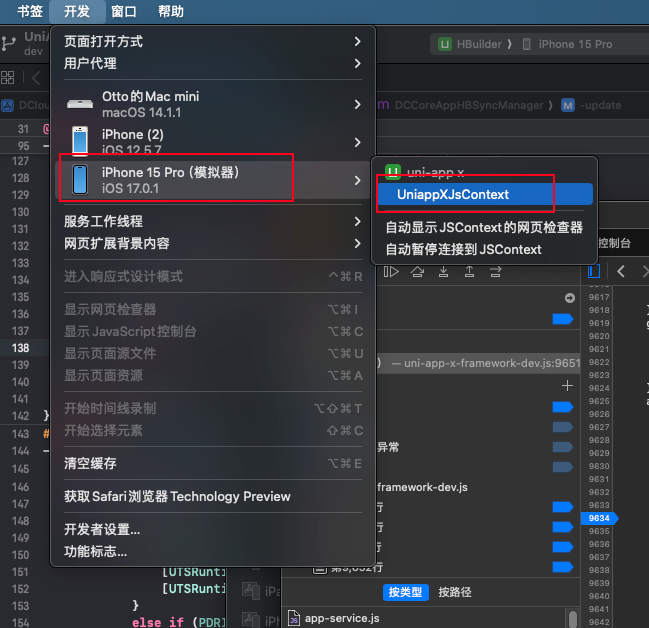The width and height of the screenshot is (649, 628).
Task: Click the grid related-items icon in Xcode
Action: click(7, 77)
